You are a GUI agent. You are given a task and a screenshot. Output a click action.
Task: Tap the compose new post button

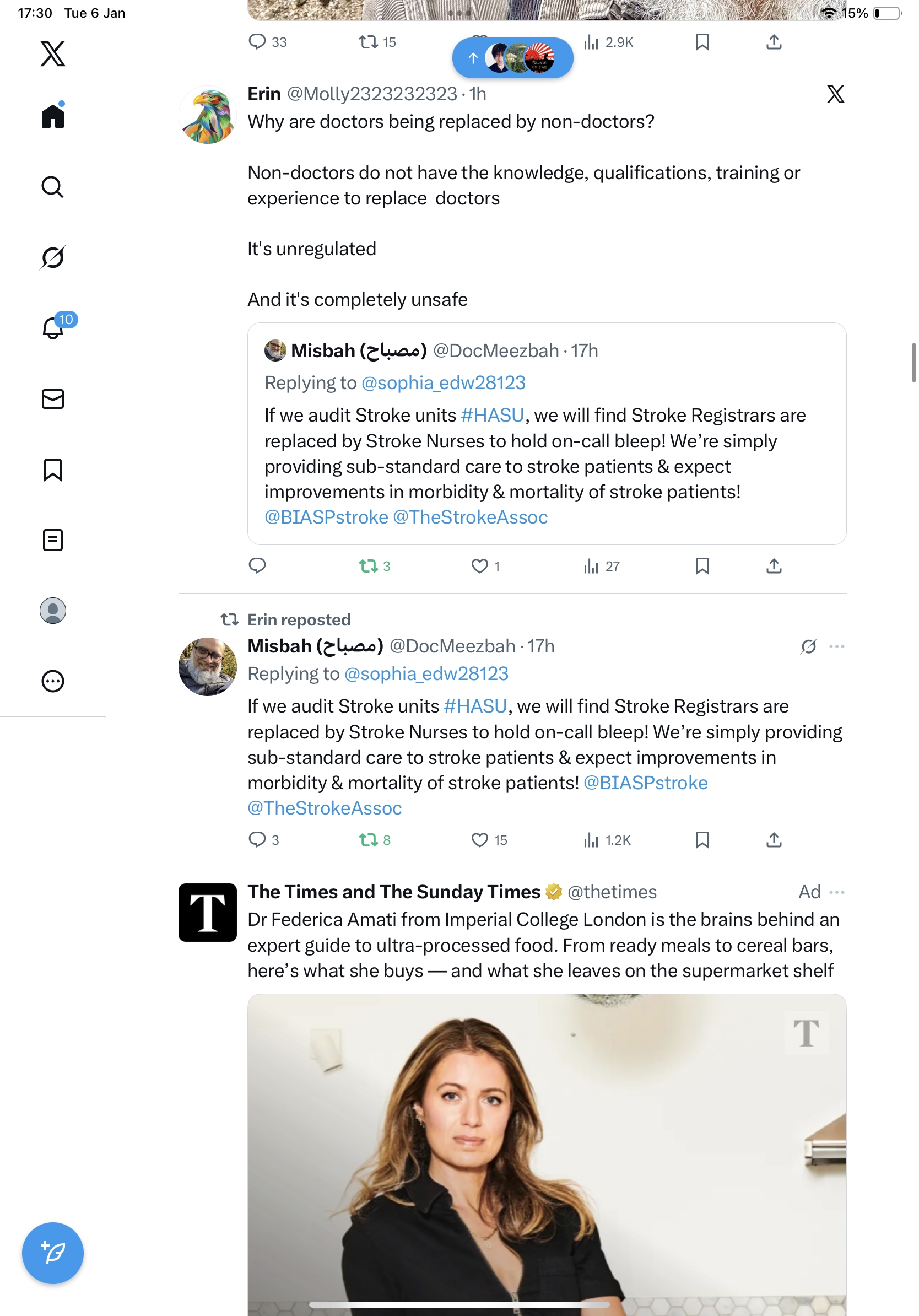point(53,1253)
